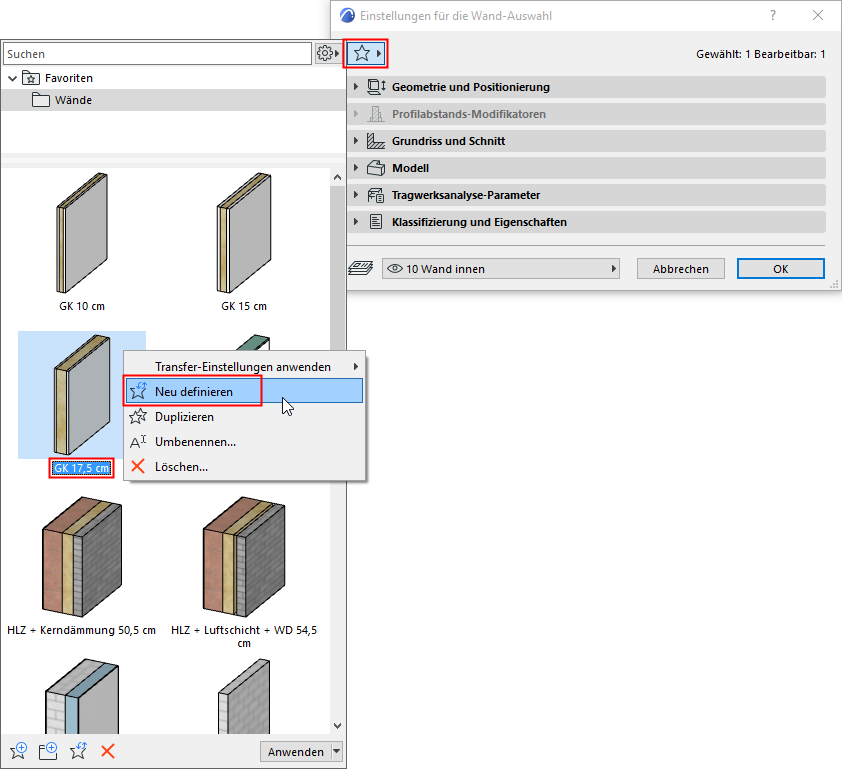This screenshot has width=842, height=769.
Task: Cancel the dialog with Abbrechen
Action: point(680,268)
